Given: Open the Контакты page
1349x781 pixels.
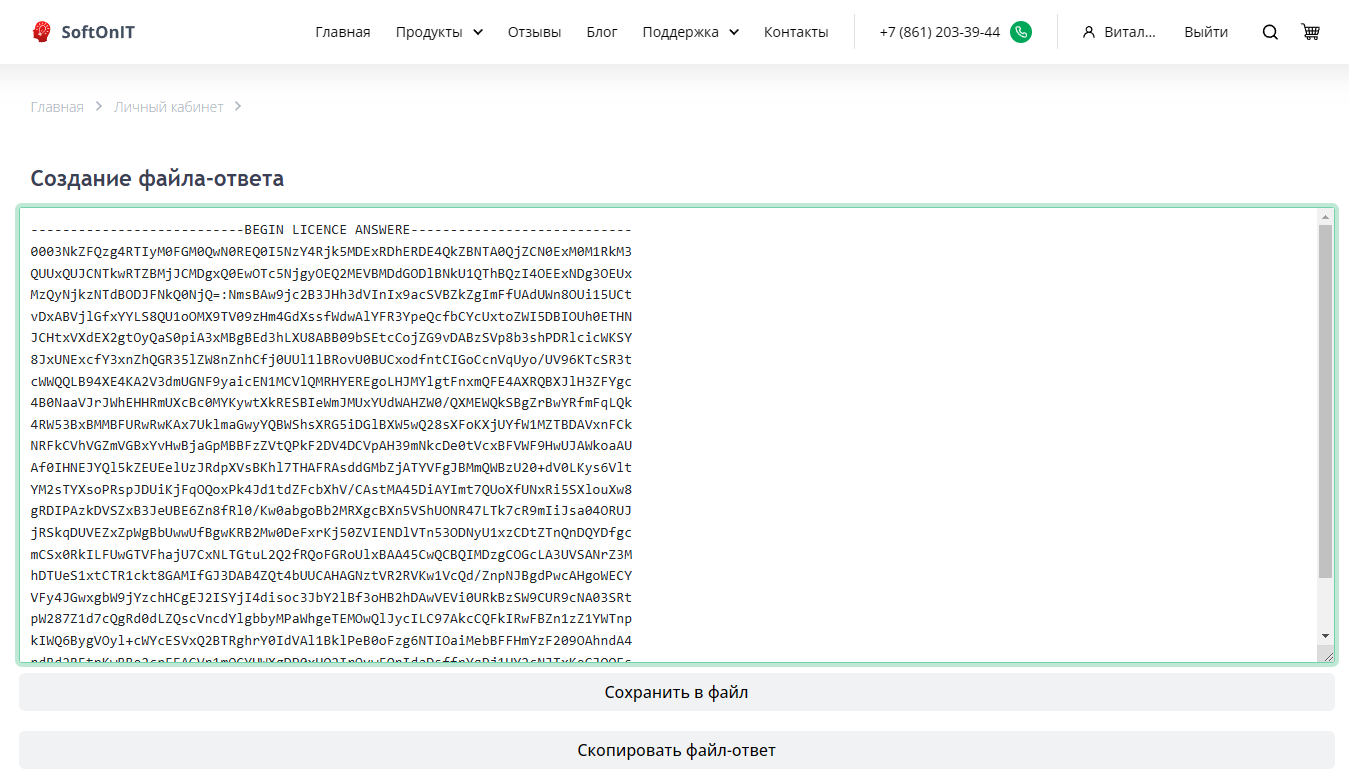Looking at the screenshot, I should click(x=796, y=32).
